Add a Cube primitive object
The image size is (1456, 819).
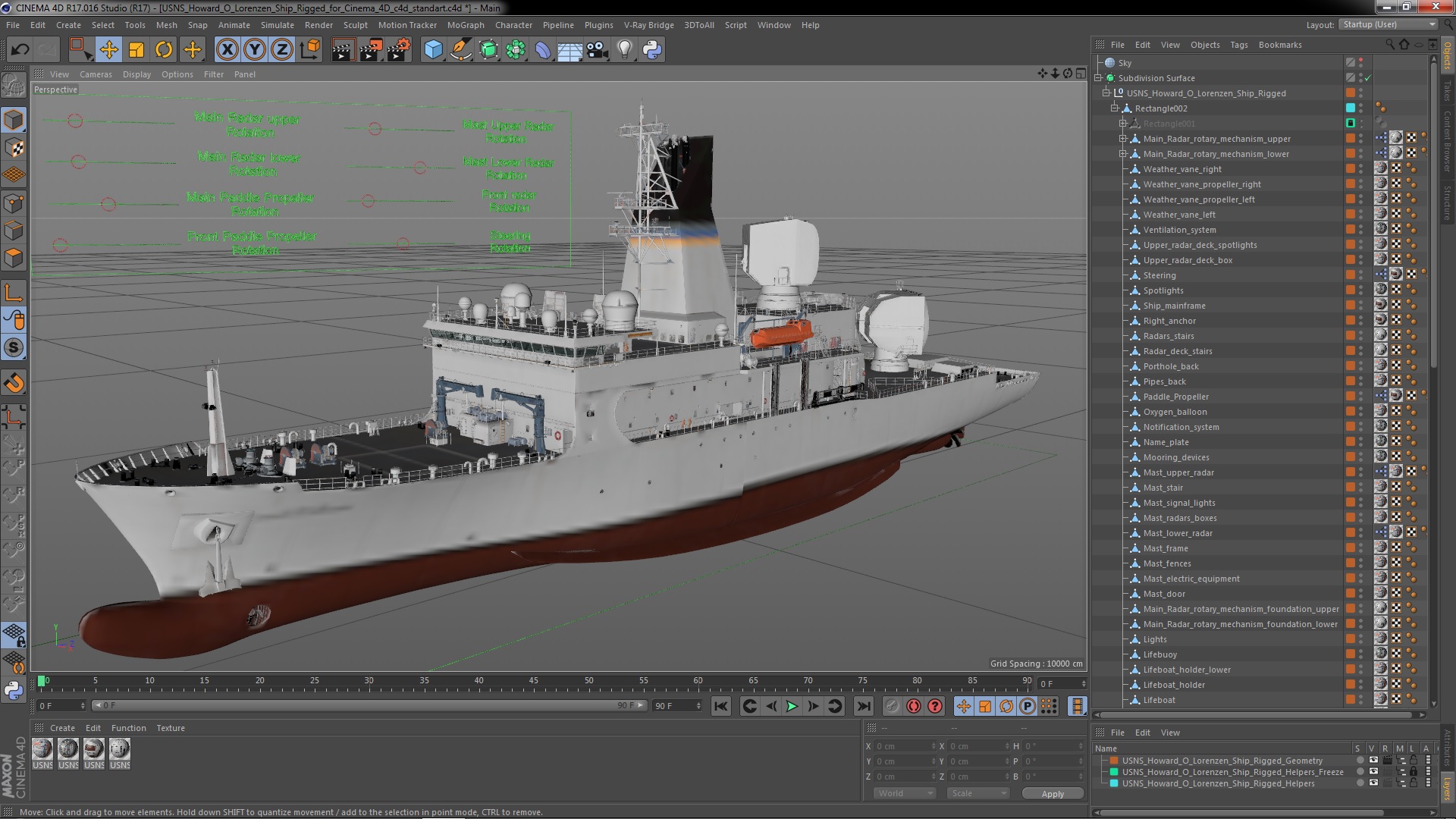click(x=433, y=50)
